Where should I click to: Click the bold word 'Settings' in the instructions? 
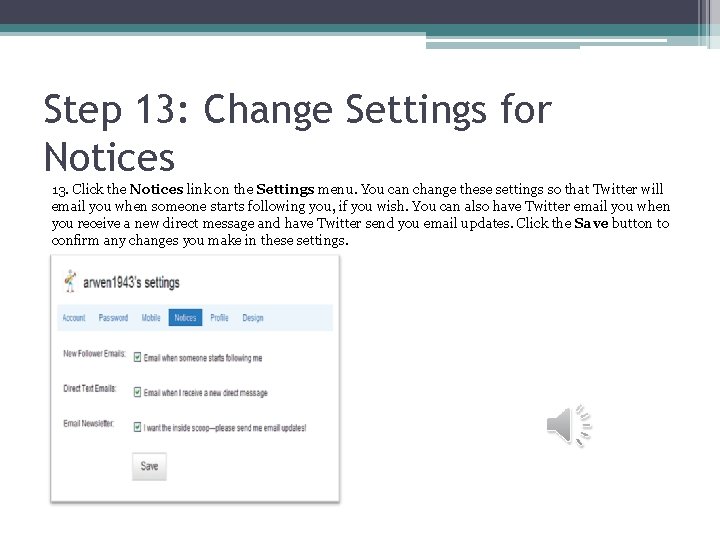click(285, 189)
